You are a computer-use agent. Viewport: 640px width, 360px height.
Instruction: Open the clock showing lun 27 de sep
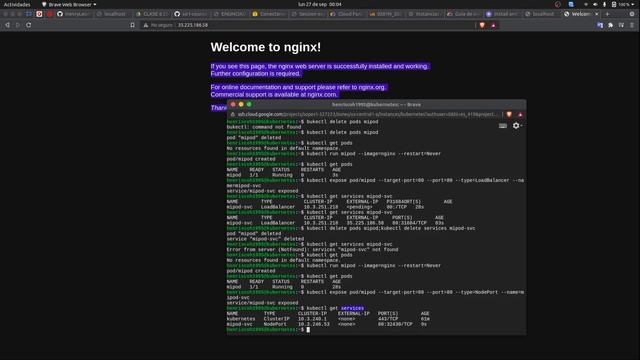[320, 4]
